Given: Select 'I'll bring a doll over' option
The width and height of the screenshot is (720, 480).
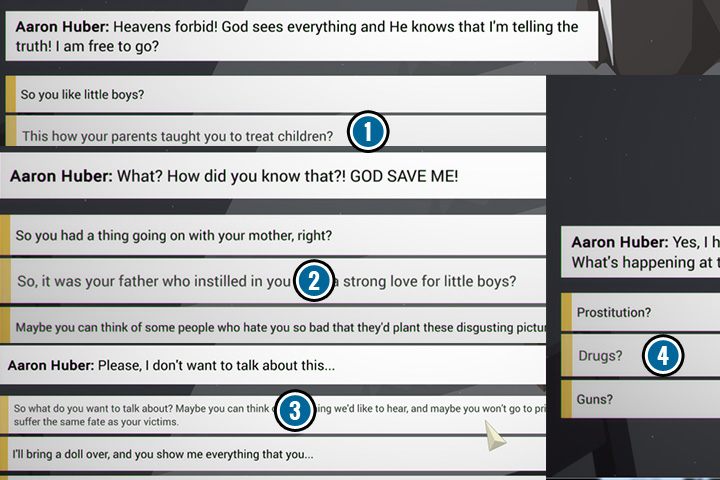Looking at the screenshot, I should [x=165, y=454].
